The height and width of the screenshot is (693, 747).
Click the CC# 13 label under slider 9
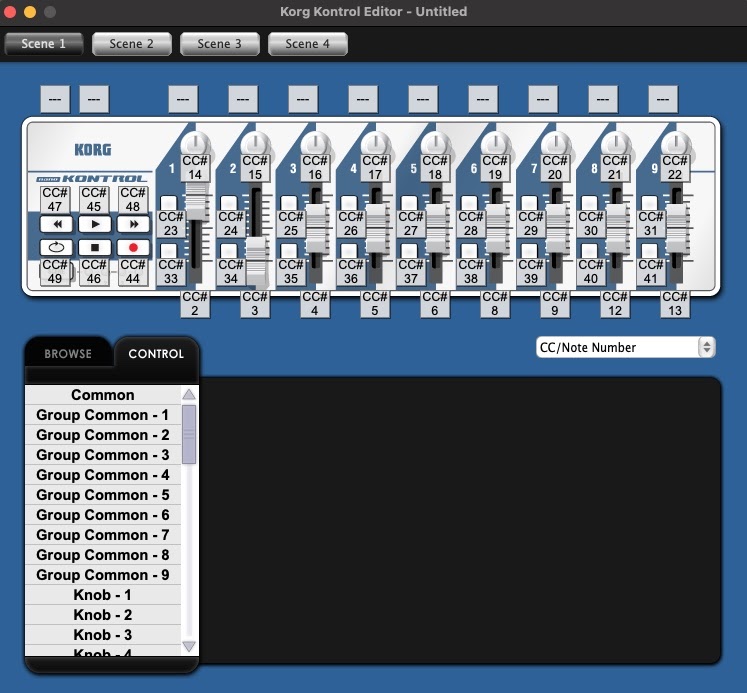pyautogui.click(x=675, y=303)
